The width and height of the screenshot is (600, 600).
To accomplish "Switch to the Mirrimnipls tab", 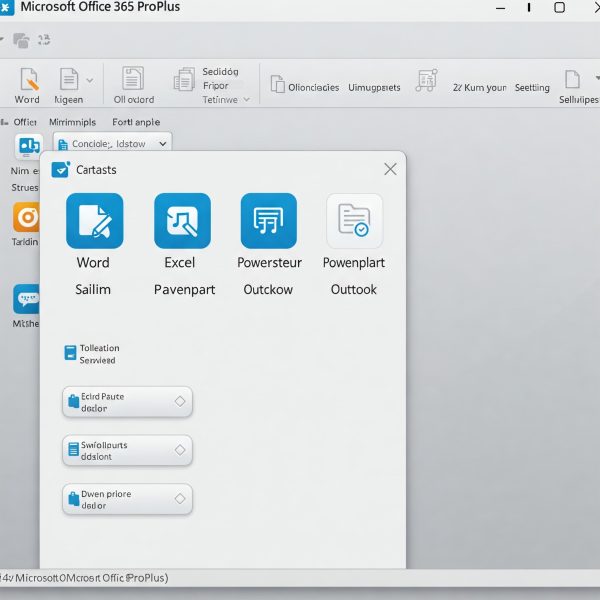I will pyautogui.click(x=72, y=122).
